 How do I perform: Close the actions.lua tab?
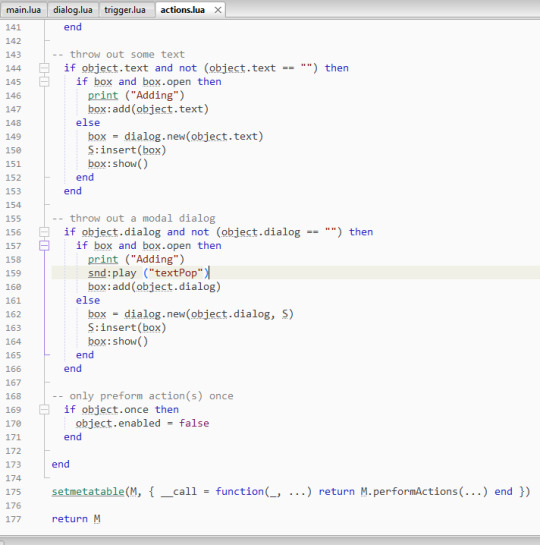[x=218, y=10]
